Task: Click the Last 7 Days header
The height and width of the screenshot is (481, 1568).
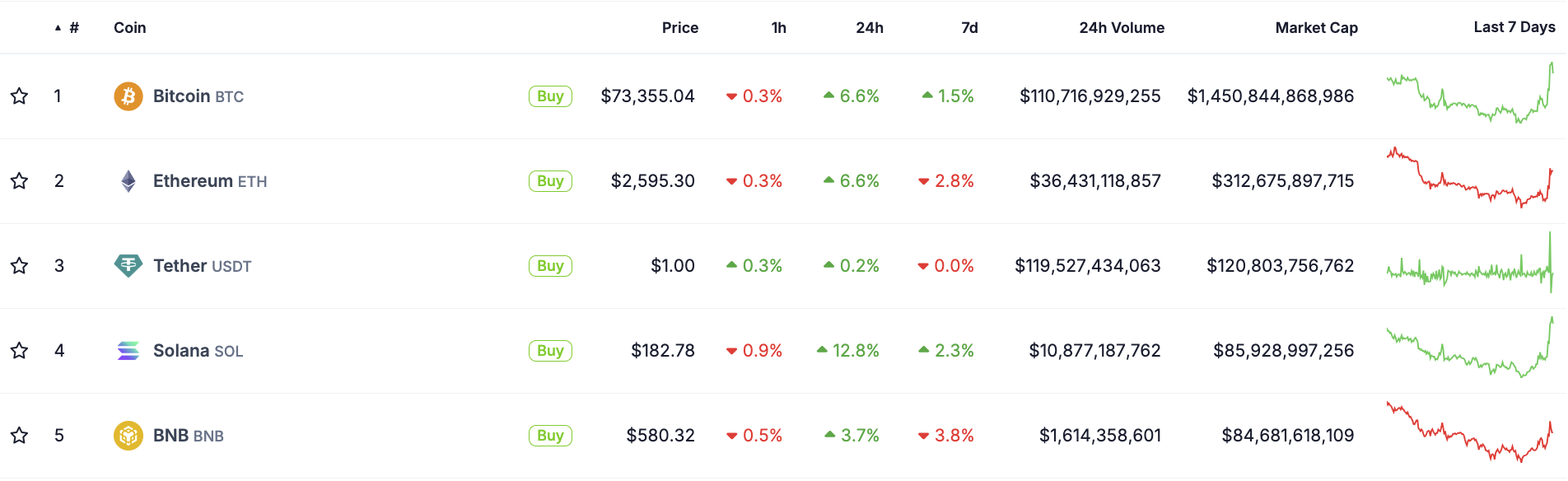Action: click(1513, 26)
